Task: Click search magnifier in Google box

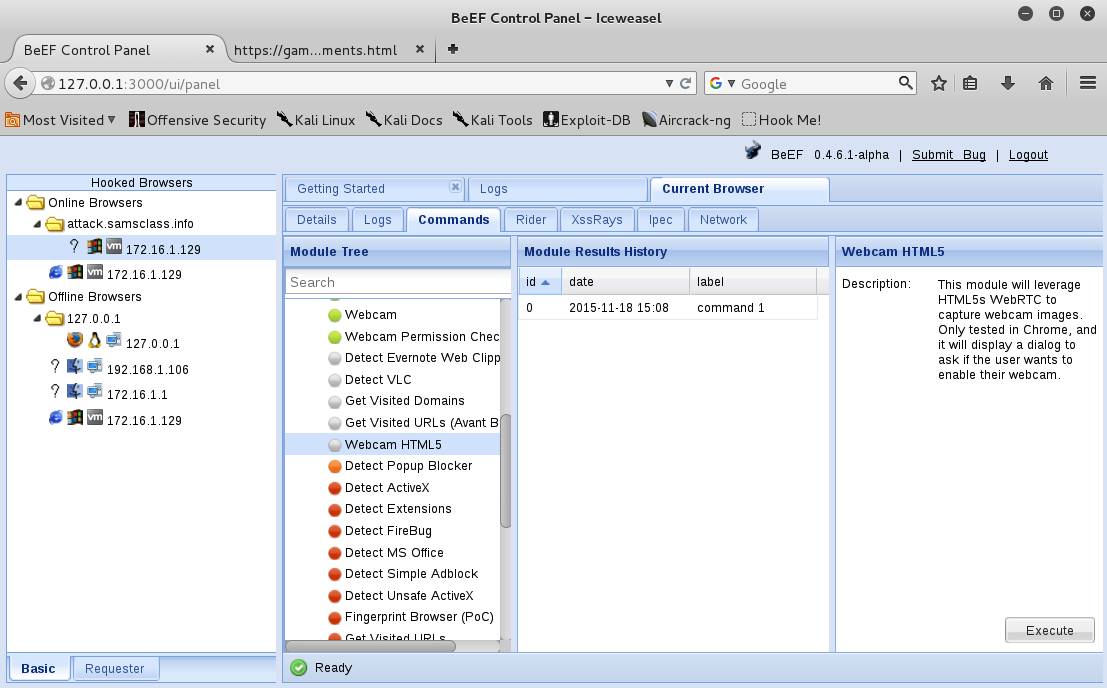Action: click(x=905, y=83)
